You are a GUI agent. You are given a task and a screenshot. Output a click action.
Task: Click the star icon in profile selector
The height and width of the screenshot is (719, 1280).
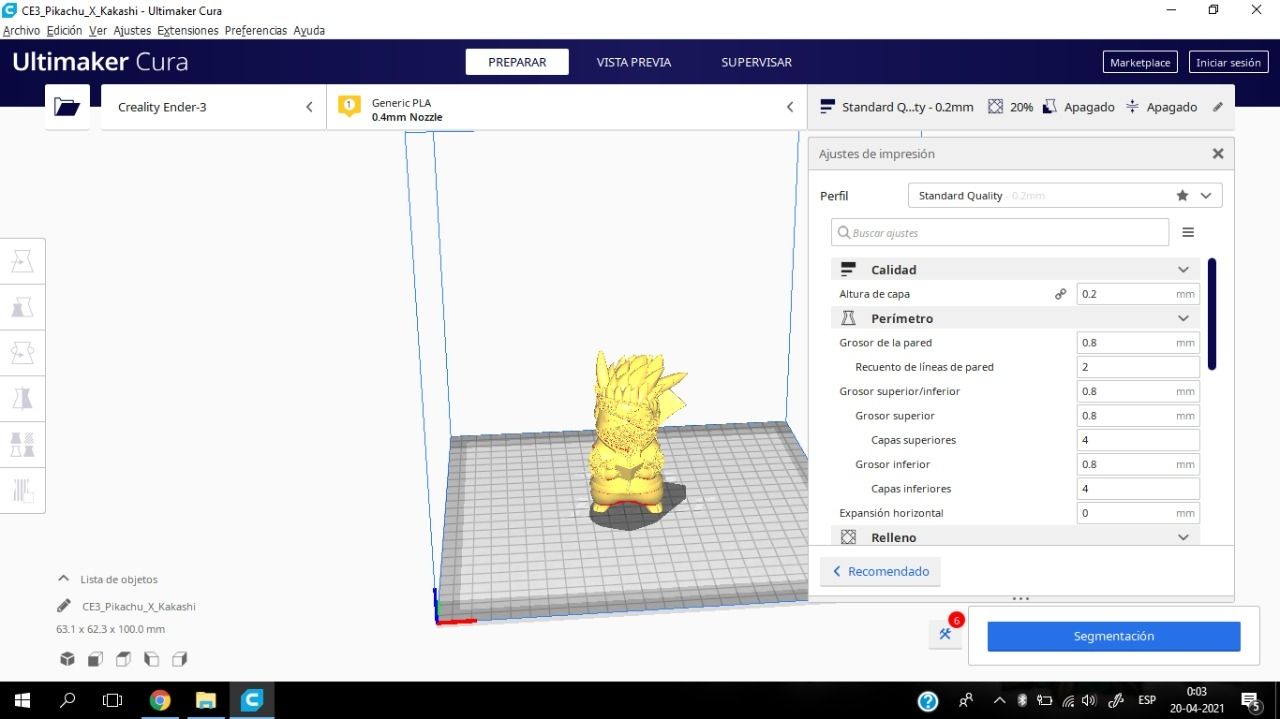[1183, 196]
